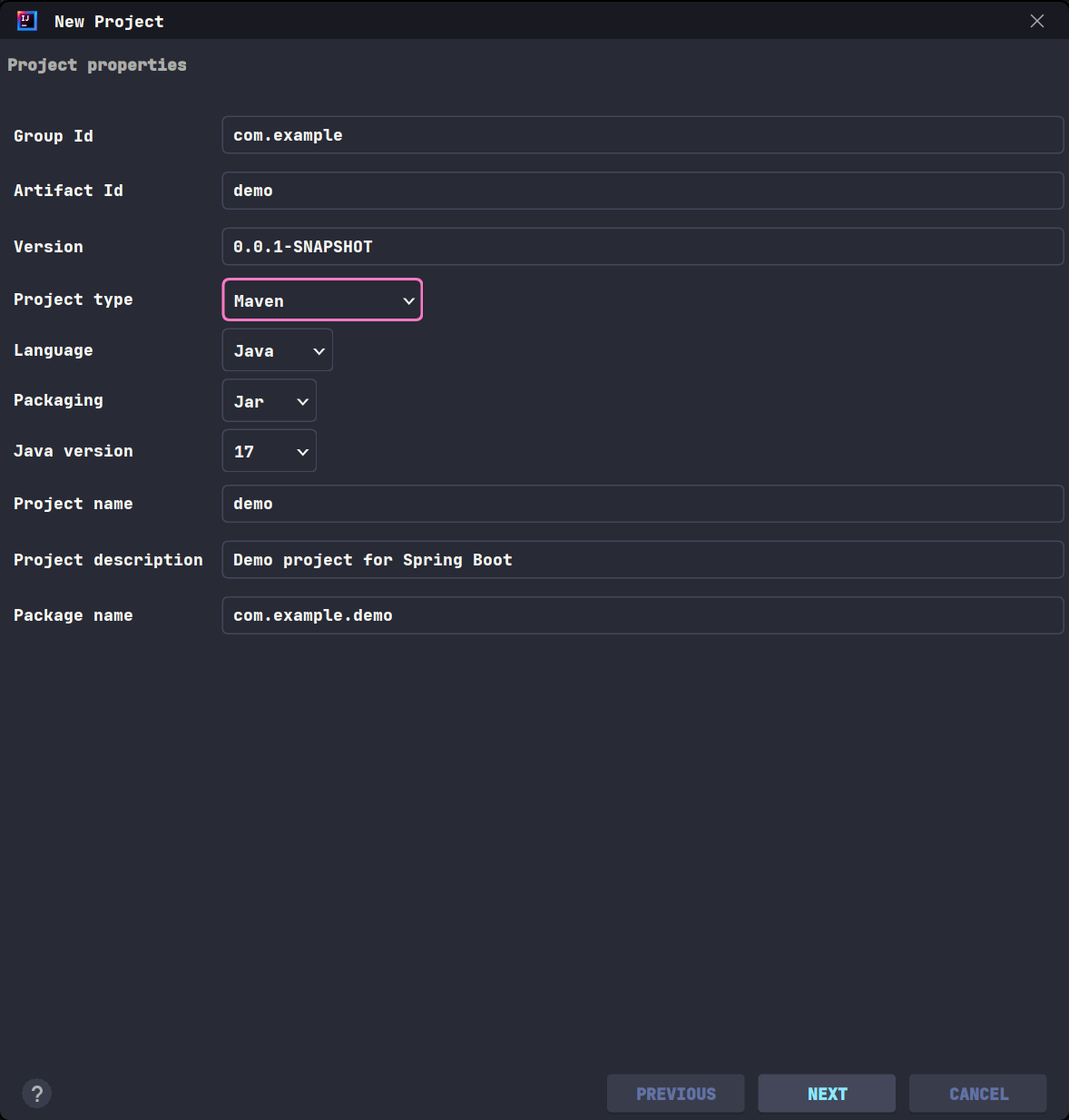The height and width of the screenshot is (1120, 1069).
Task: Click the CANCEL button
Action: tap(978, 1094)
